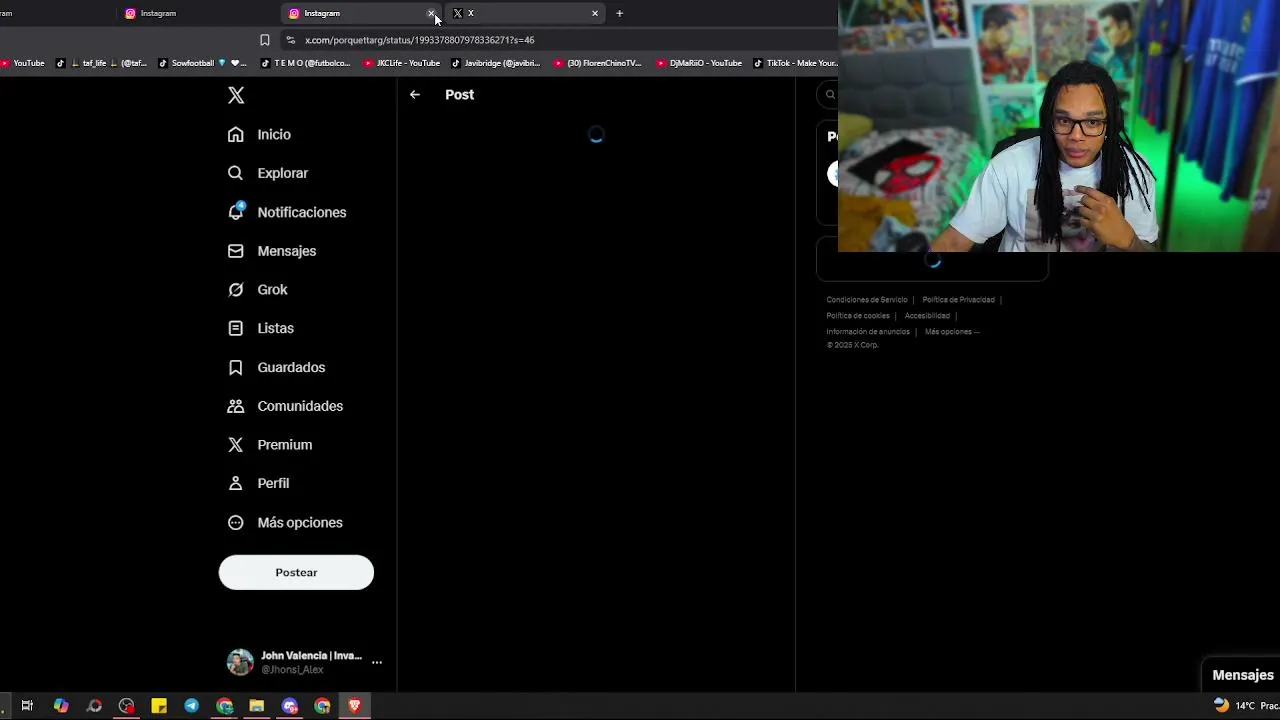1280x720 pixels.
Task: Open File Explorer from the taskbar
Action: tap(257, 706)
